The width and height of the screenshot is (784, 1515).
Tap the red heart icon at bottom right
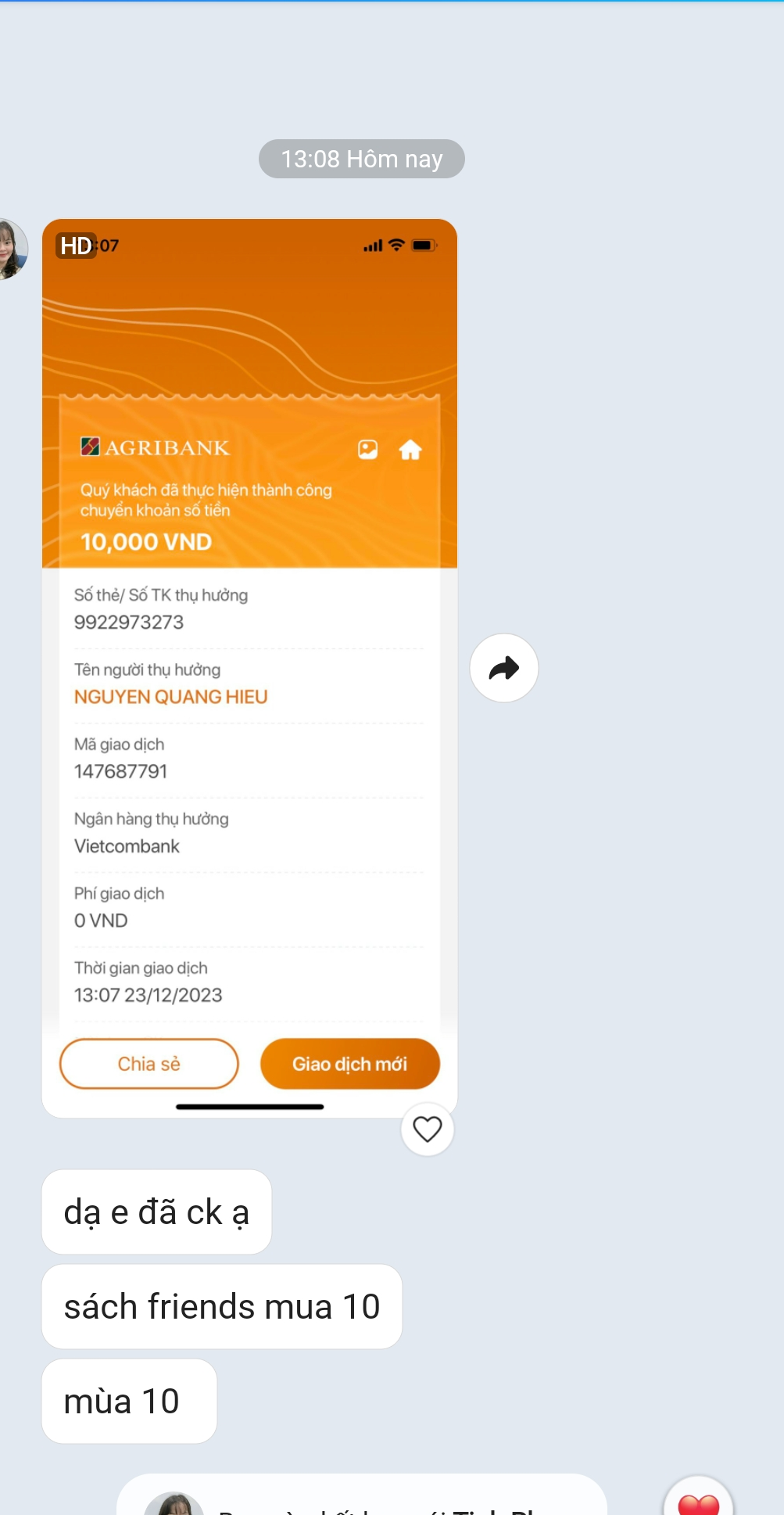pos(698,1498)
